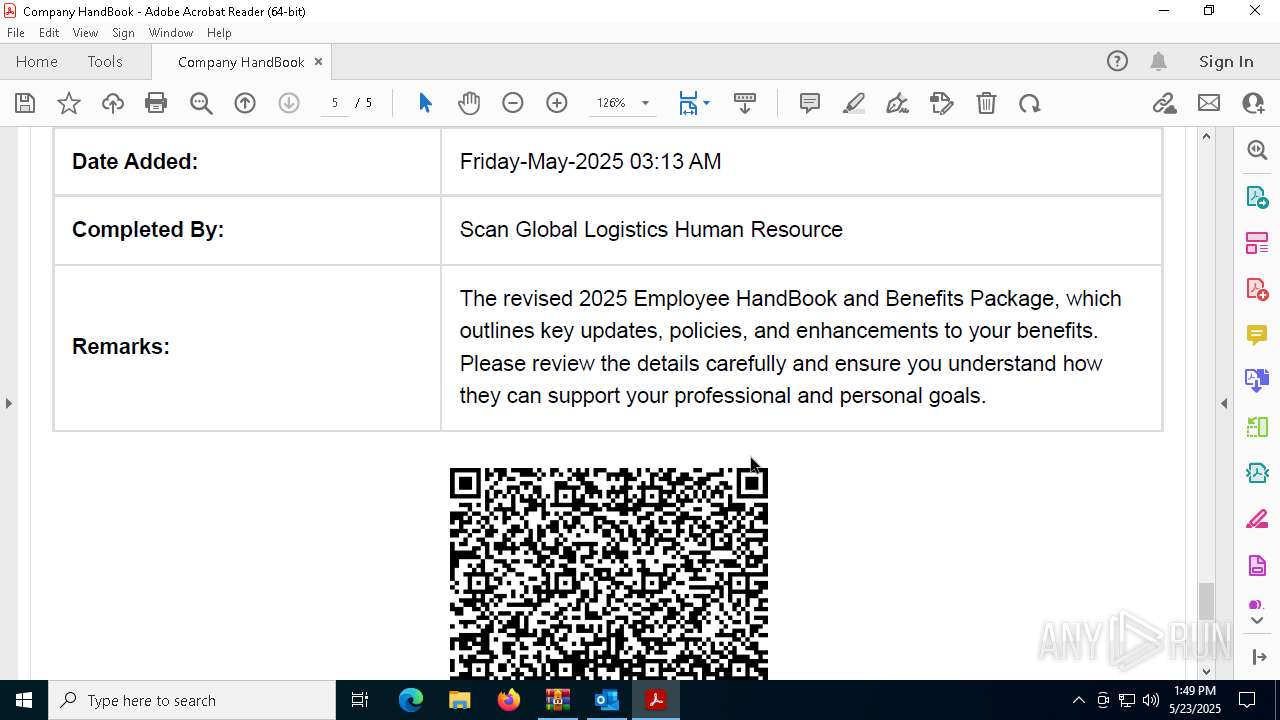Delete with the trash can icon

986,103
